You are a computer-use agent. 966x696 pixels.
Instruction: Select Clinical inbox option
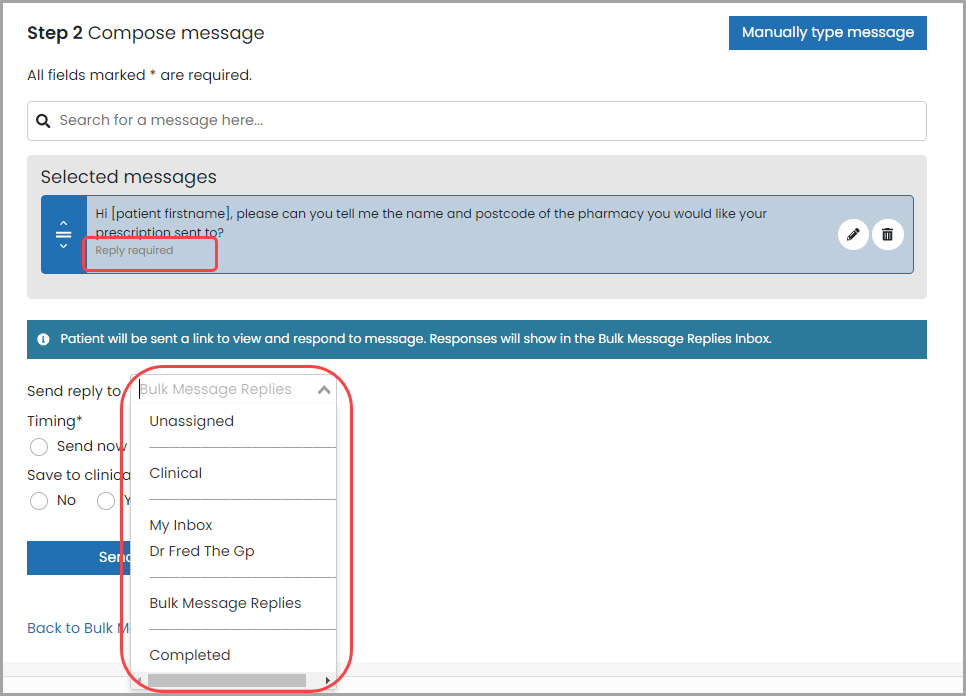176,473
